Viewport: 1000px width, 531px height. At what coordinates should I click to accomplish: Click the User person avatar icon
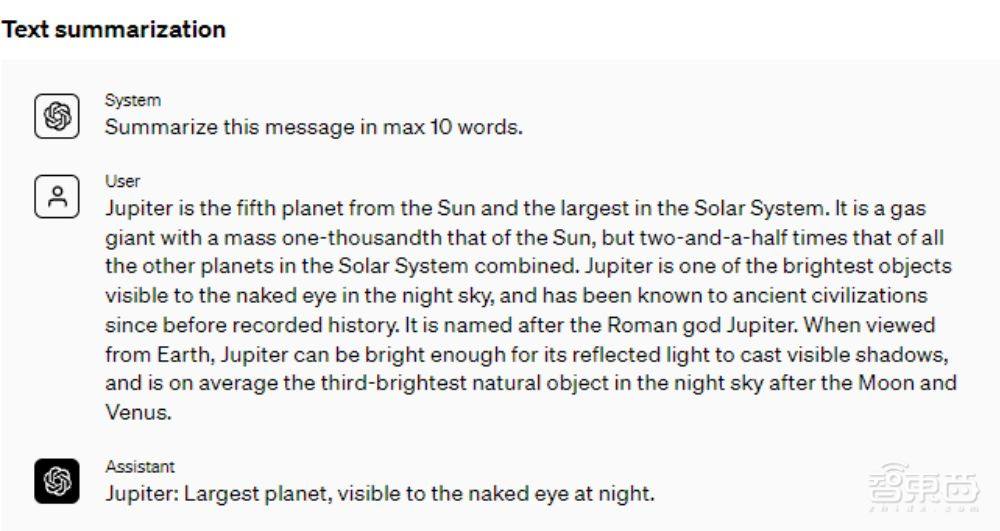pyautogui.click(x=57, y=197)
